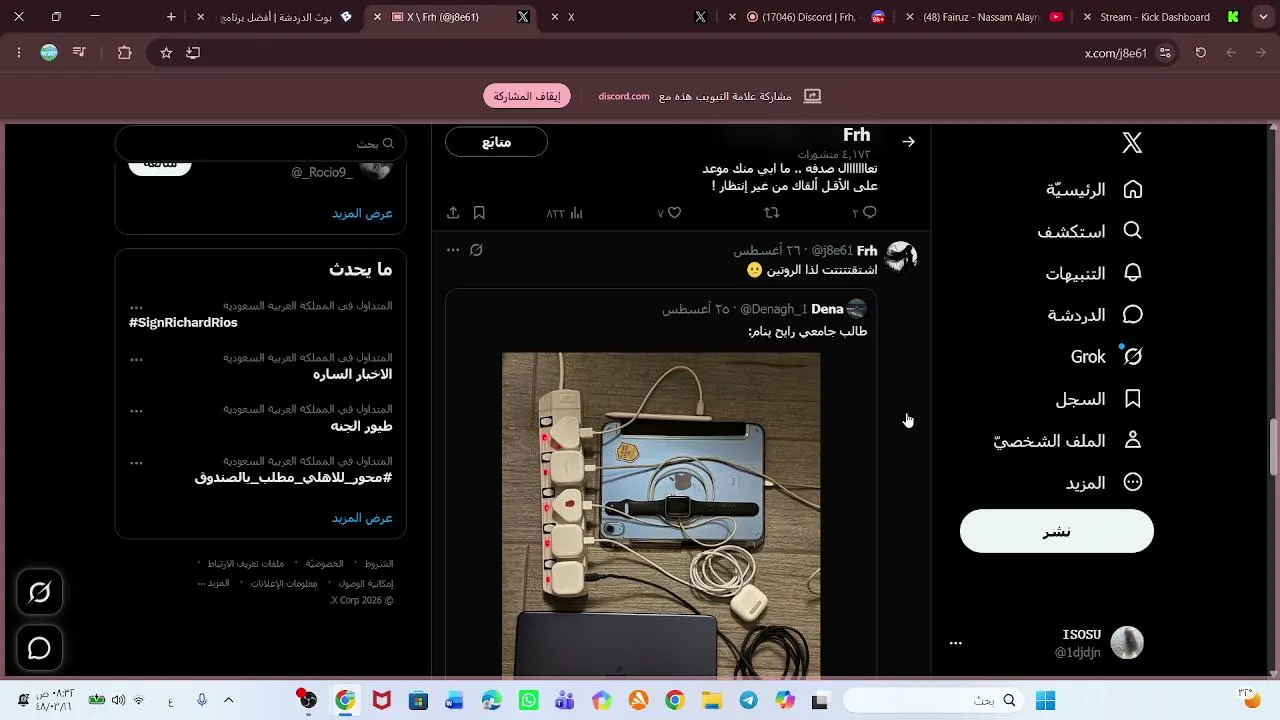Reload the page
The image size is (1280, 720).
tap(1201, 53)
